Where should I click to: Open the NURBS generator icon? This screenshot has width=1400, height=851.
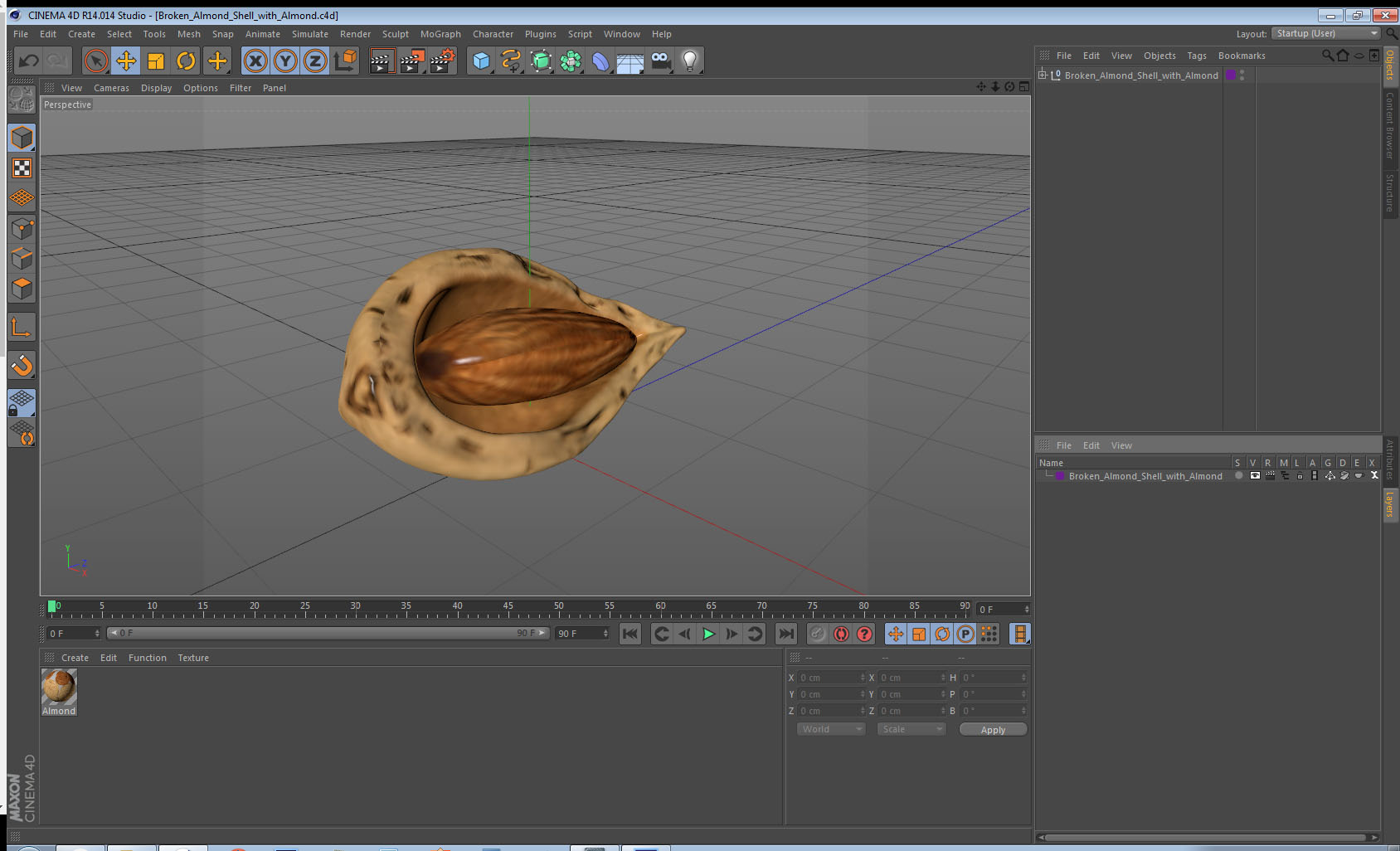[541, 61]
